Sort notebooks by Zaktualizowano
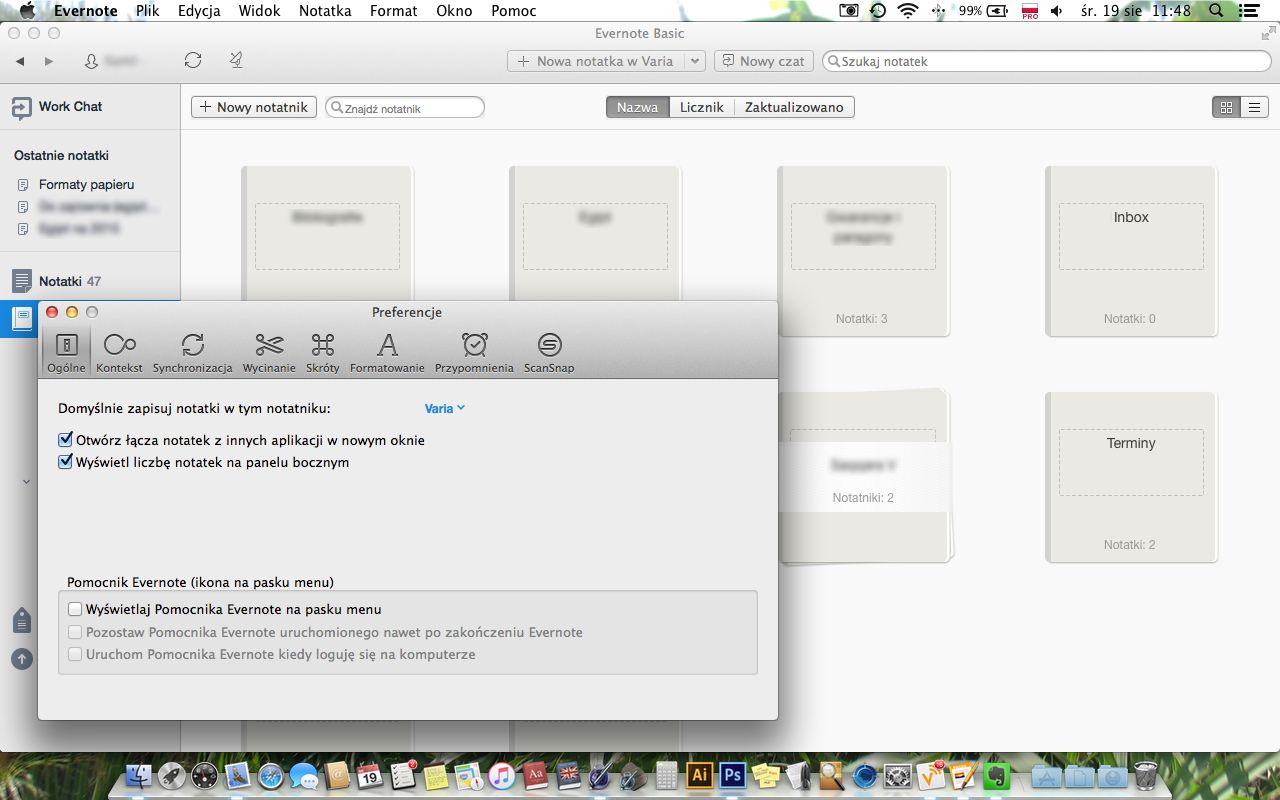This screenshot has width=1280, height=800. [x=794, y=107]
